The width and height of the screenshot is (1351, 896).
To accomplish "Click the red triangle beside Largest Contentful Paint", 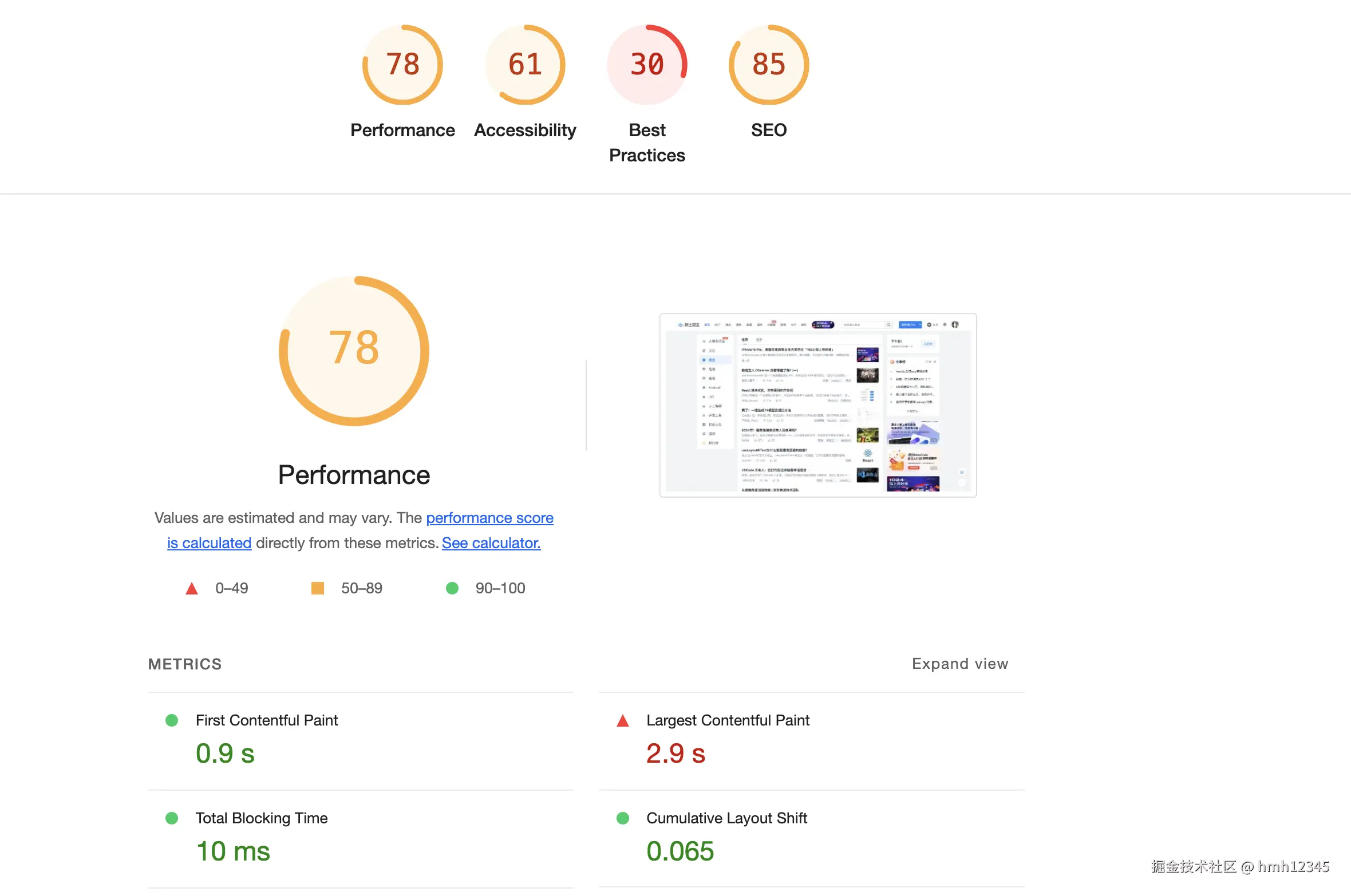I will 623,721.
